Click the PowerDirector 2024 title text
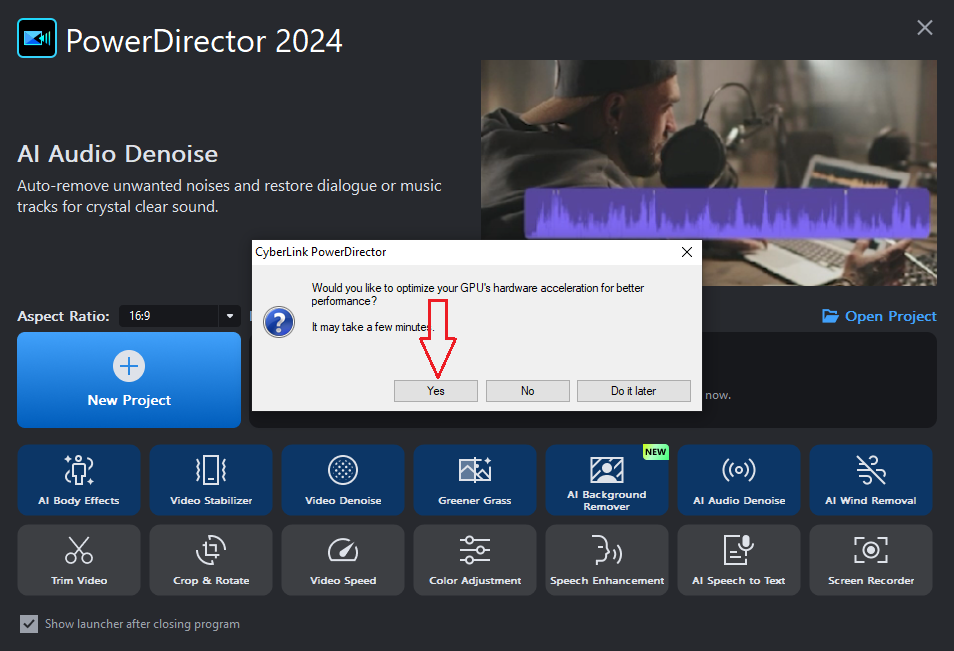 pos(204,41)
